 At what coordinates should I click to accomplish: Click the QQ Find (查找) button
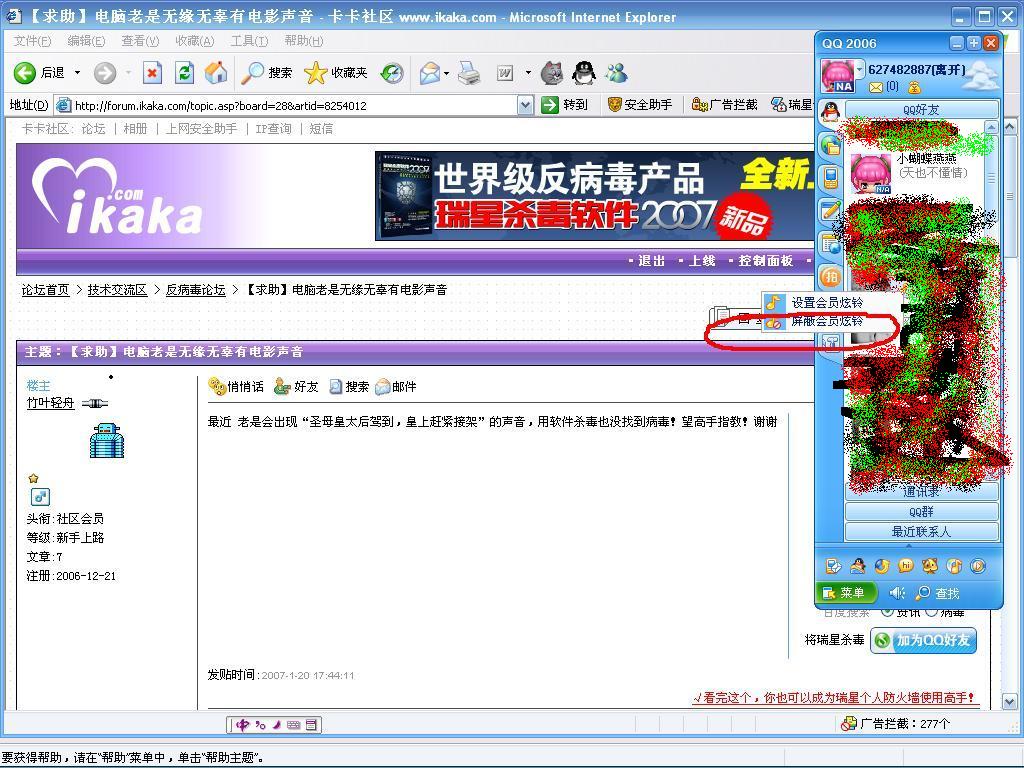click(x=938, y=593)
